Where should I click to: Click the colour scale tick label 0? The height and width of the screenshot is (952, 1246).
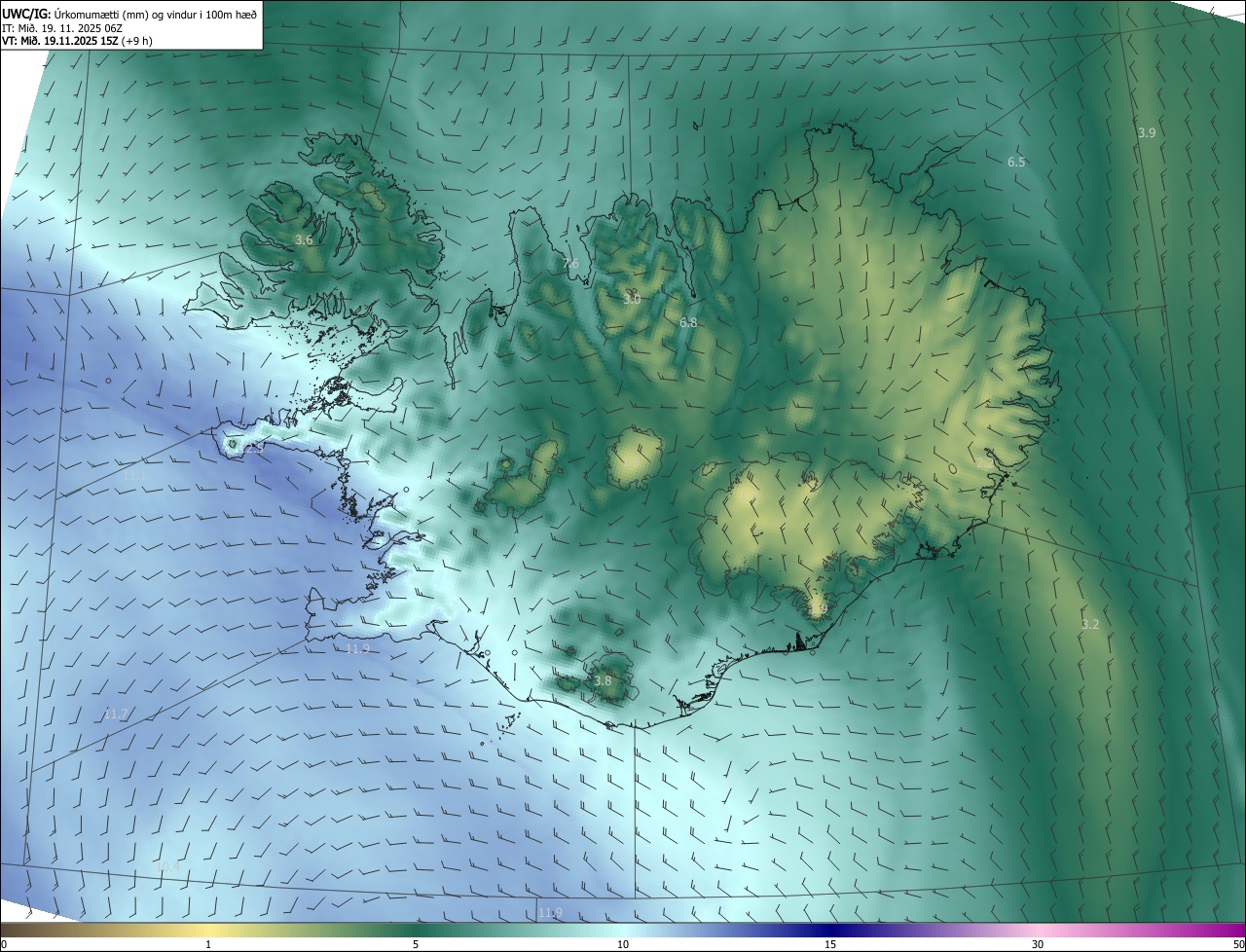click(x=4, y=944)
